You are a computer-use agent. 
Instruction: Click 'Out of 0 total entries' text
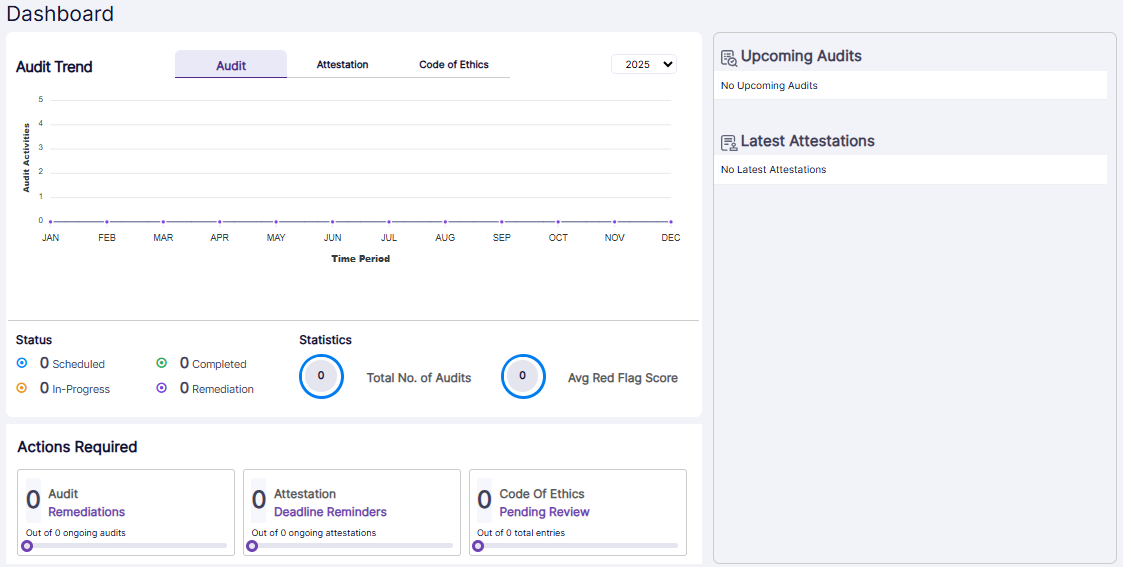coord(521,533)
